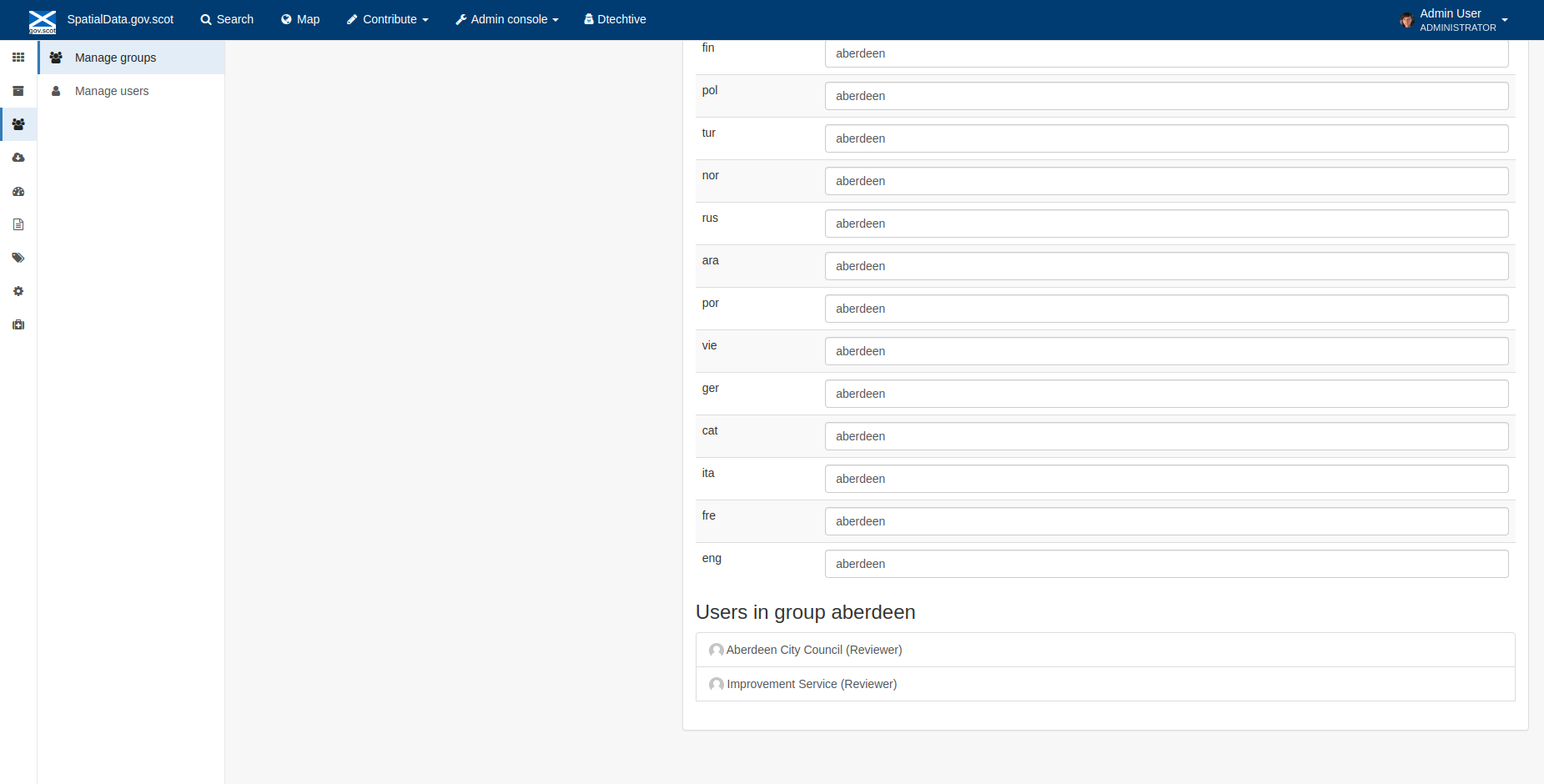The width and height of the screenshot is (1544, 784).
Task: Go to Search in the top bar
Action: [227, 19]
